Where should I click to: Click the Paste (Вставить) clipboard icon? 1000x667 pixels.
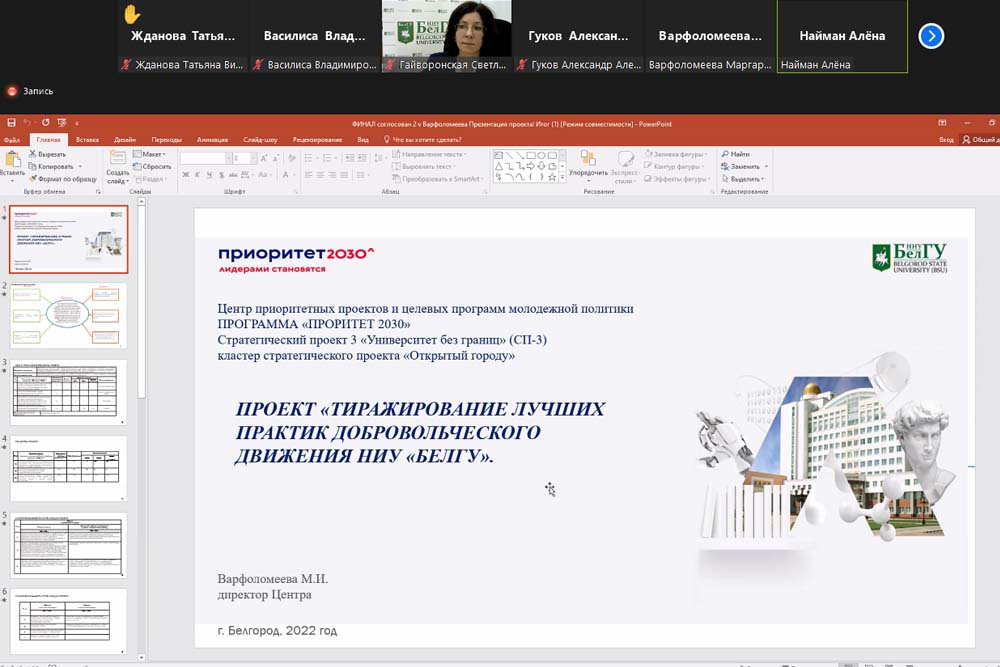click(x=12, y=160)
